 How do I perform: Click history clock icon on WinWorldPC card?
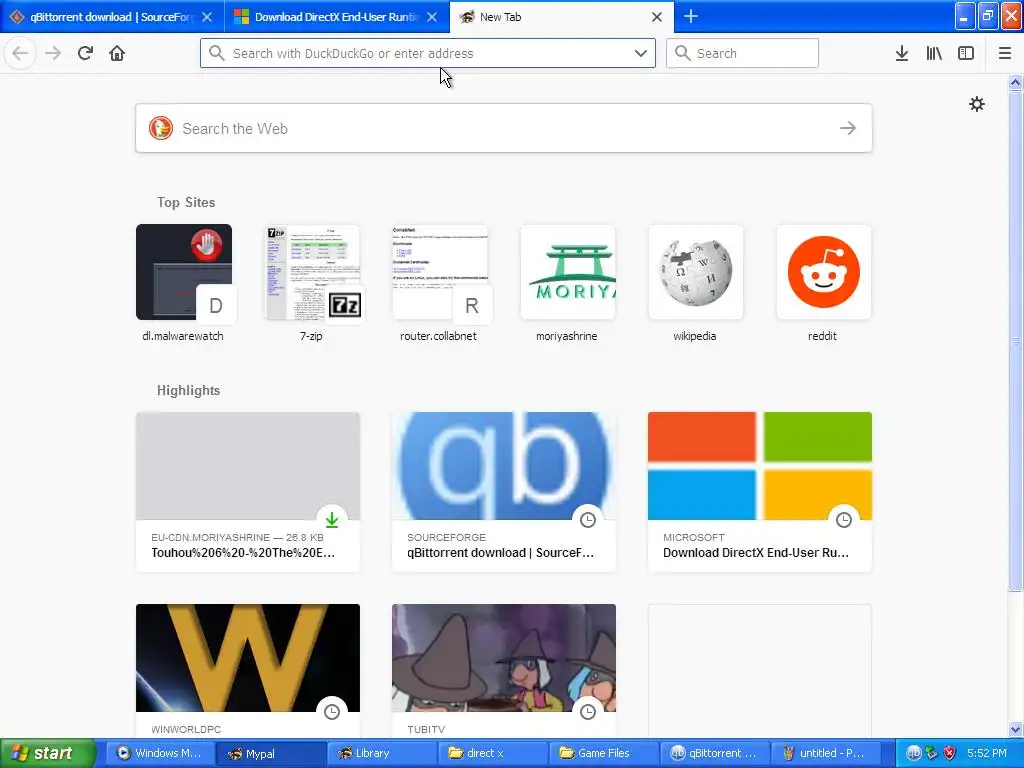[332, 712]
